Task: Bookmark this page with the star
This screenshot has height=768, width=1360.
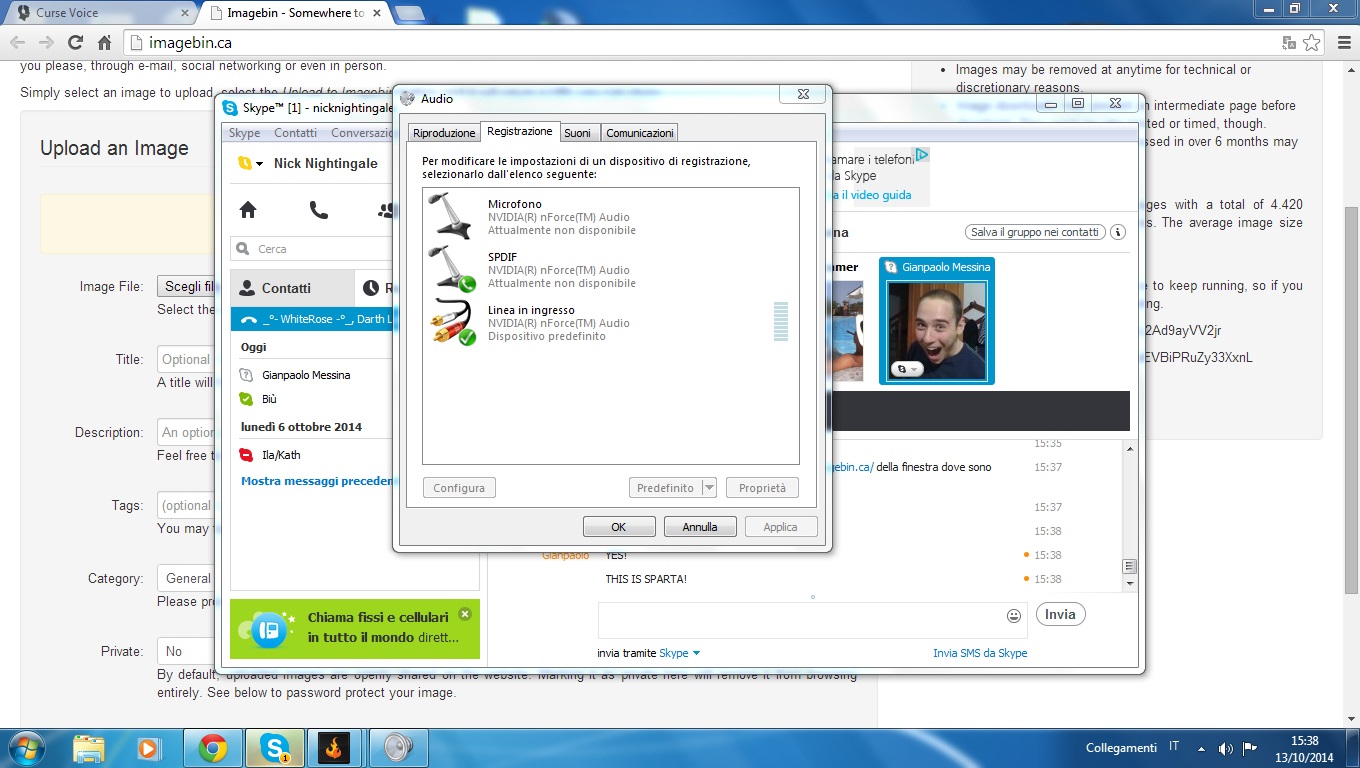Action: [1312, 43]
